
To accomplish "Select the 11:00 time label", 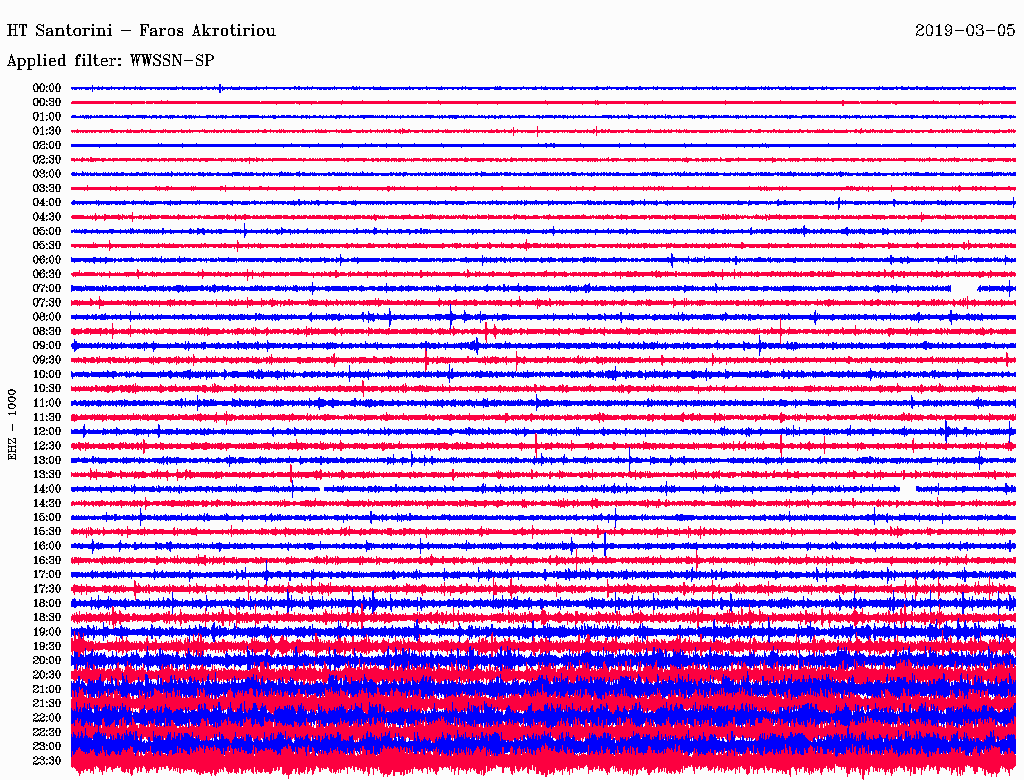I will pos(47,403).
